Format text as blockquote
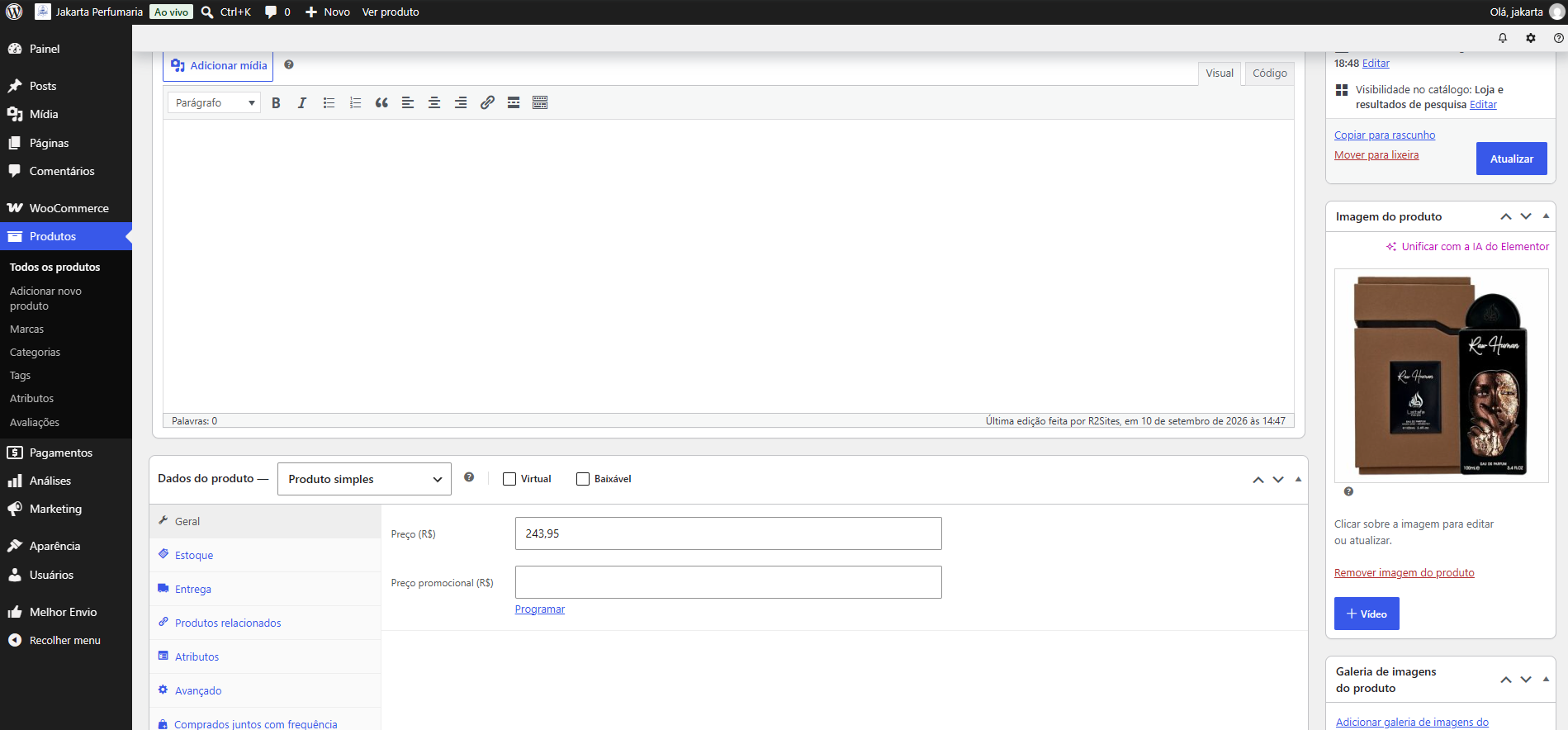Screen dimensions: 1568x730 point(381,102)
